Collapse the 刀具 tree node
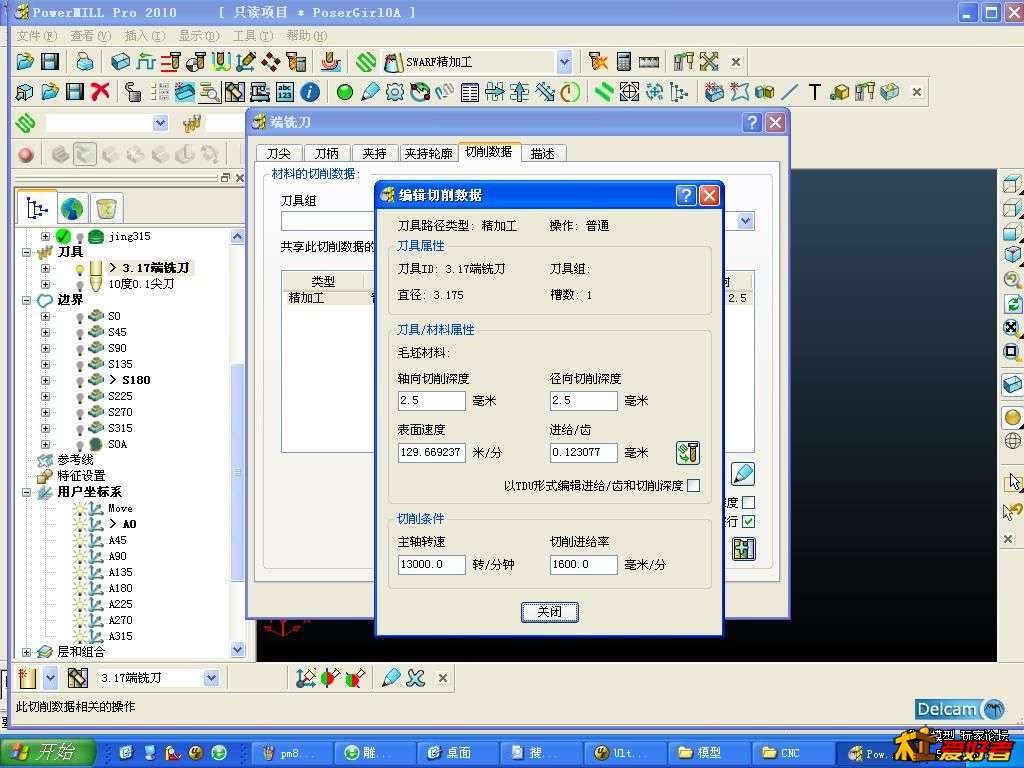This screenshot has width=1024, height=768. pyautogui.click(x=26, y=252)
